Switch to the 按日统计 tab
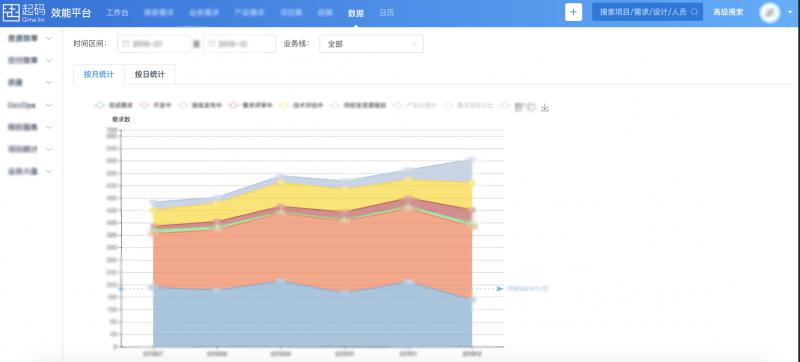 click(x=149, y=74)
